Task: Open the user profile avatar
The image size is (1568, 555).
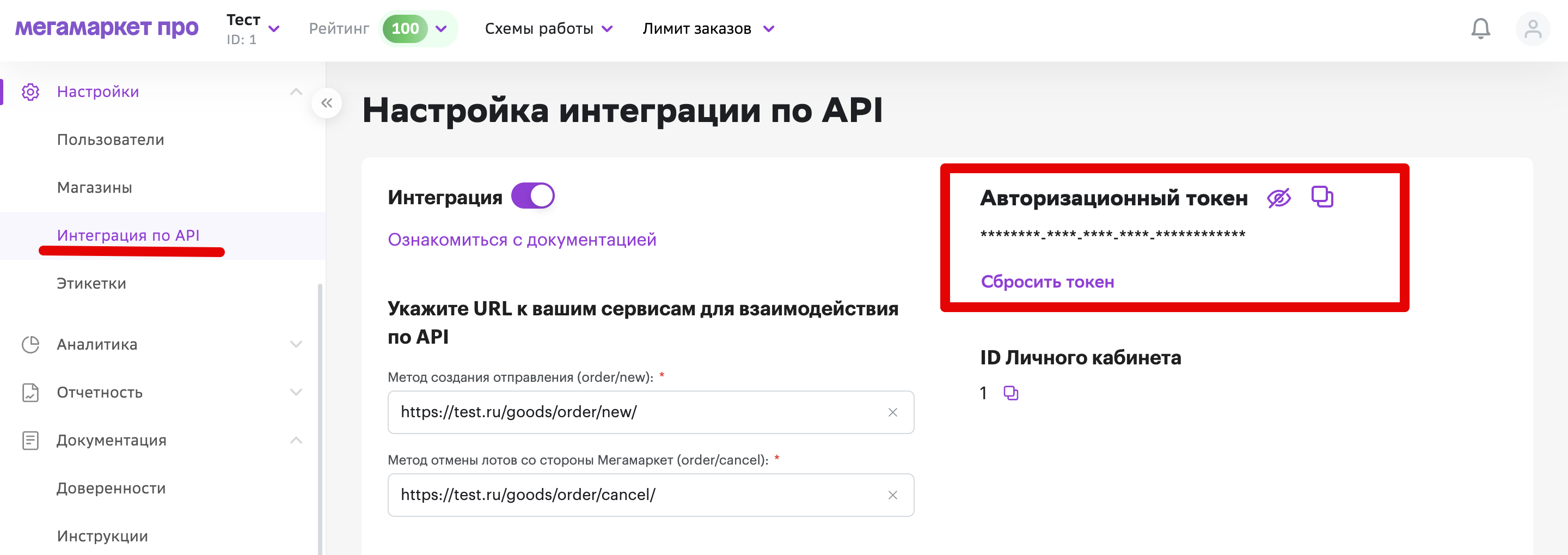Action: (x=1533, y=29)
